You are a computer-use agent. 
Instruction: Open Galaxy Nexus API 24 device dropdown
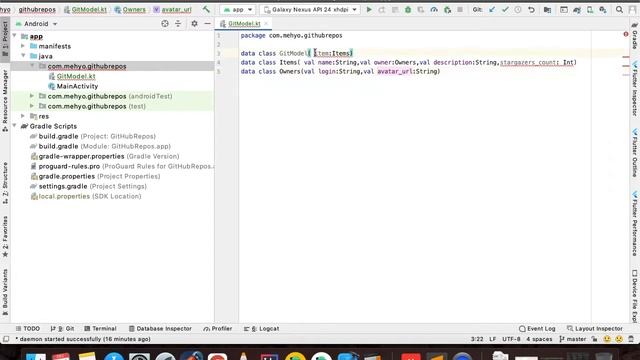pos(310,9)
